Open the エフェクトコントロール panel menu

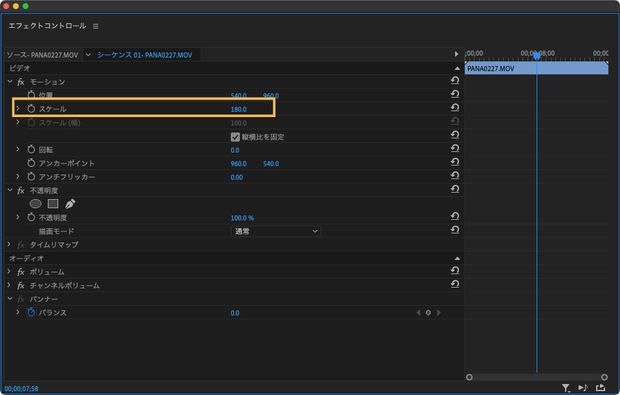pos(96,26)
